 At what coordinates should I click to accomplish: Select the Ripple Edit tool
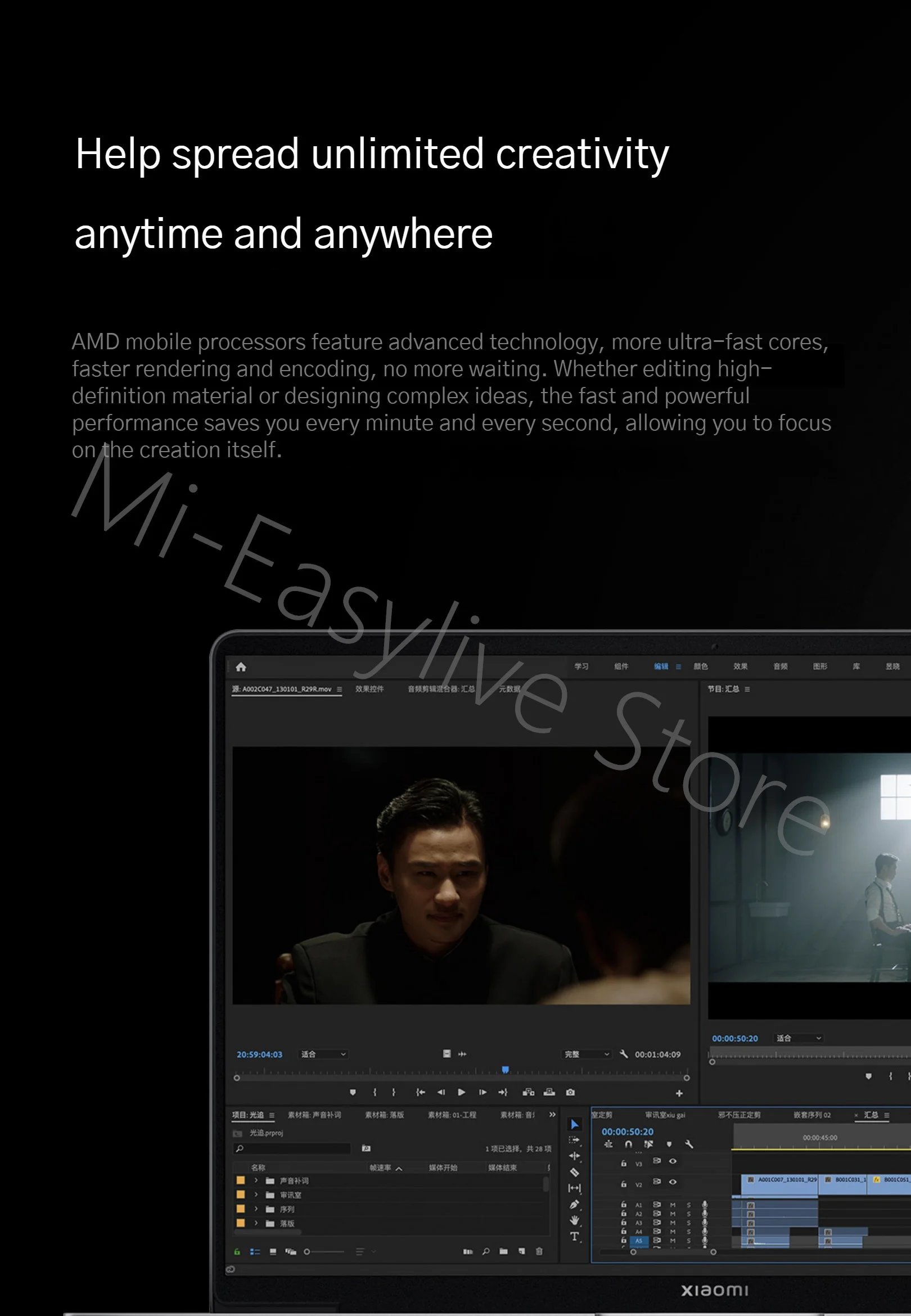click(x=574, y=1156)
